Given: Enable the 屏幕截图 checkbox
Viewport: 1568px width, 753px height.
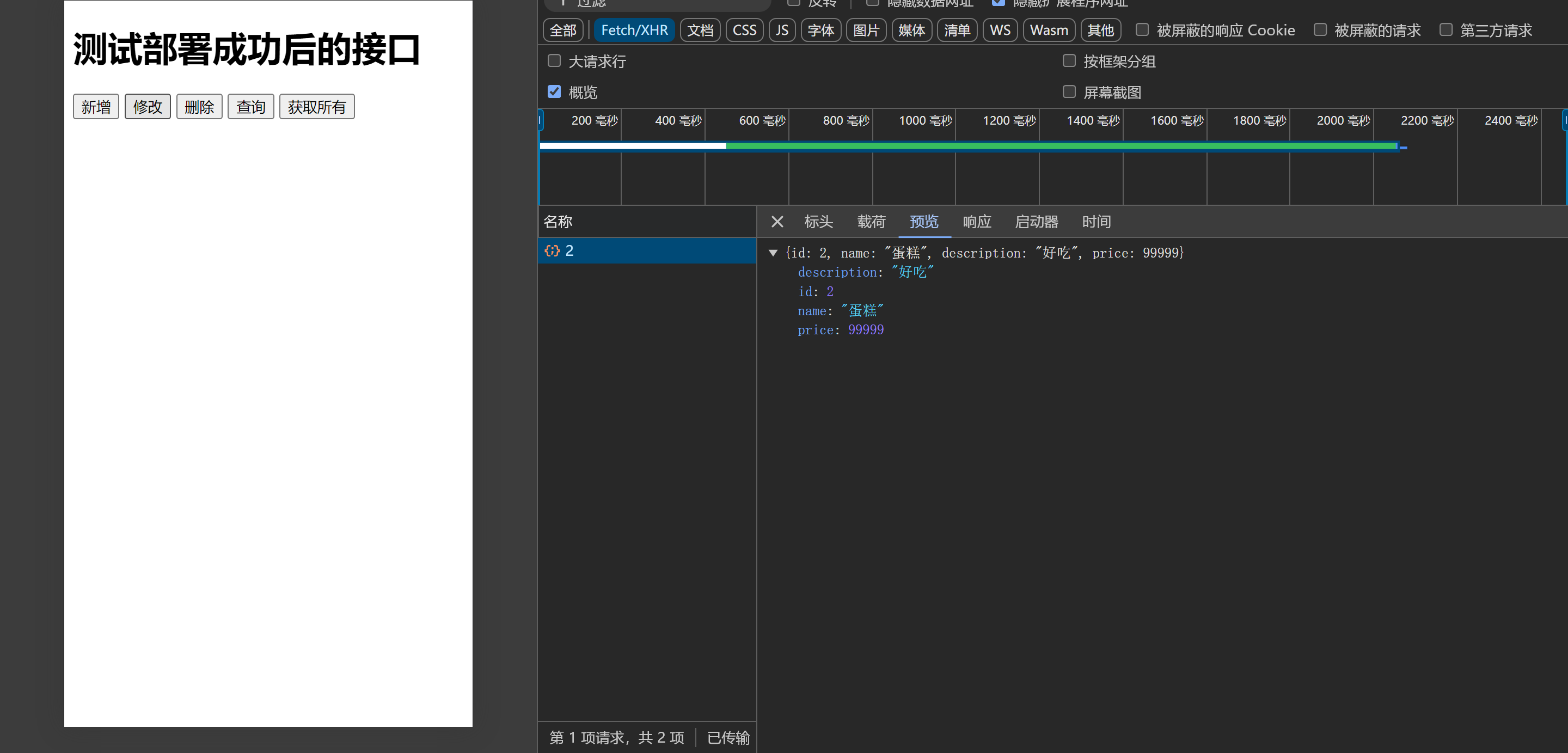Looking at the screenshot, I should [1069, 92].
